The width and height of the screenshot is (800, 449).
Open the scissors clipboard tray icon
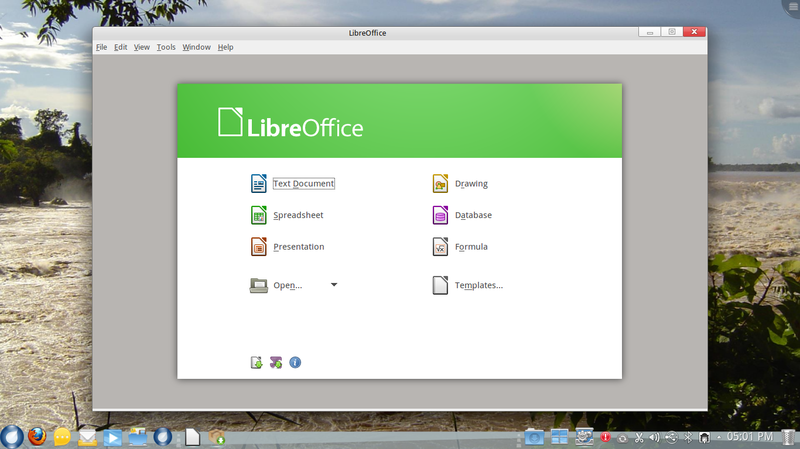639,437
